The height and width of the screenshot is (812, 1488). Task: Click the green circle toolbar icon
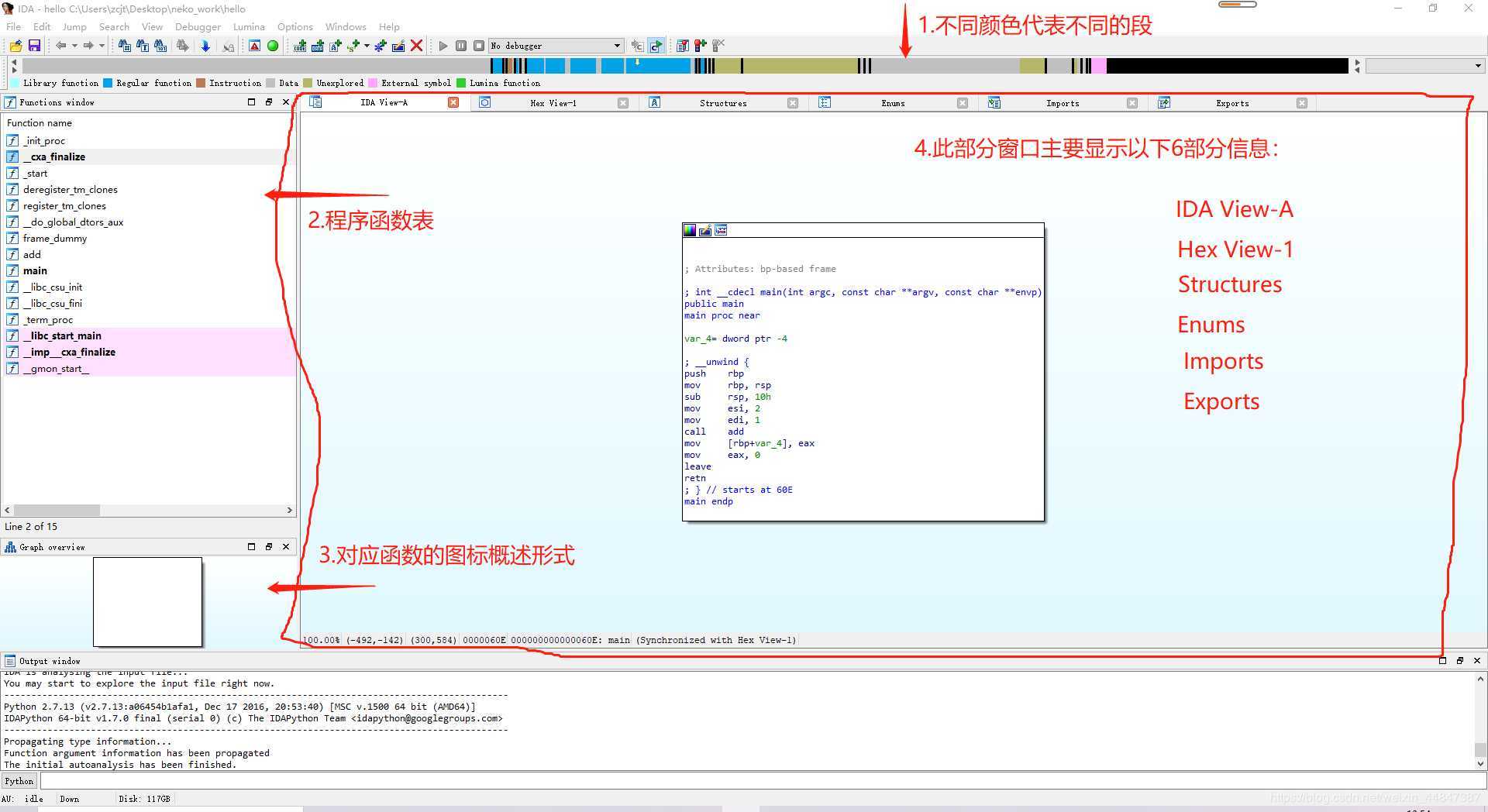coord(273,46)
